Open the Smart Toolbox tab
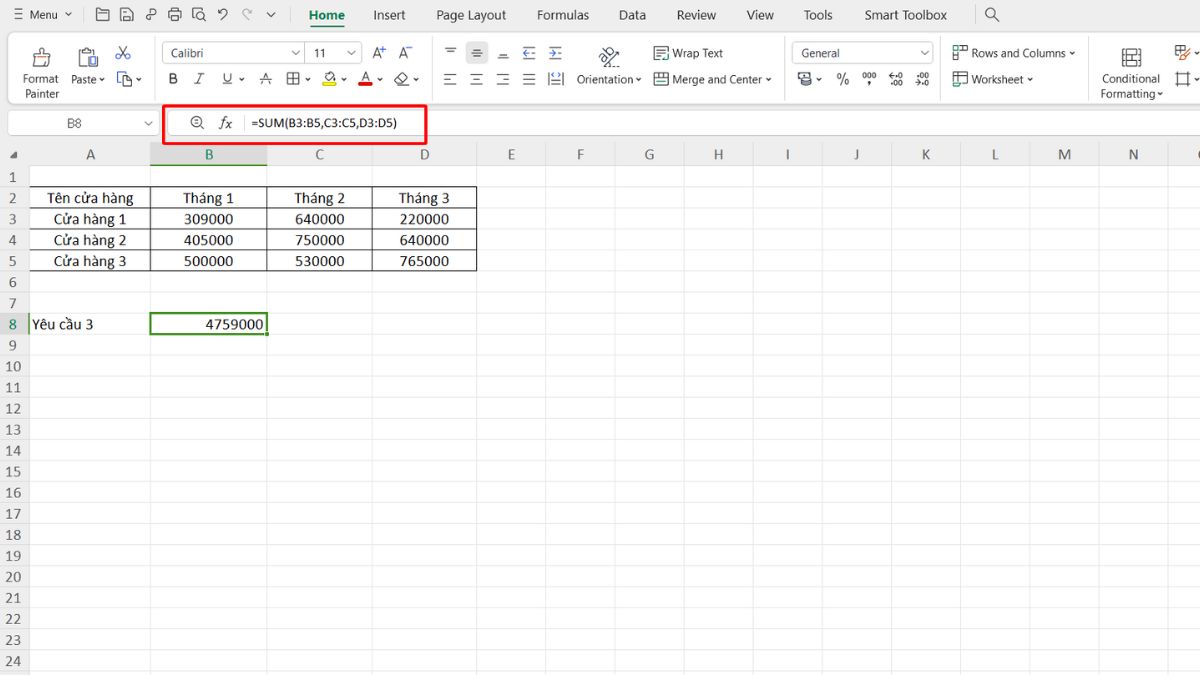This screenshot has height=675, width=1200. [x=905, y=14]
